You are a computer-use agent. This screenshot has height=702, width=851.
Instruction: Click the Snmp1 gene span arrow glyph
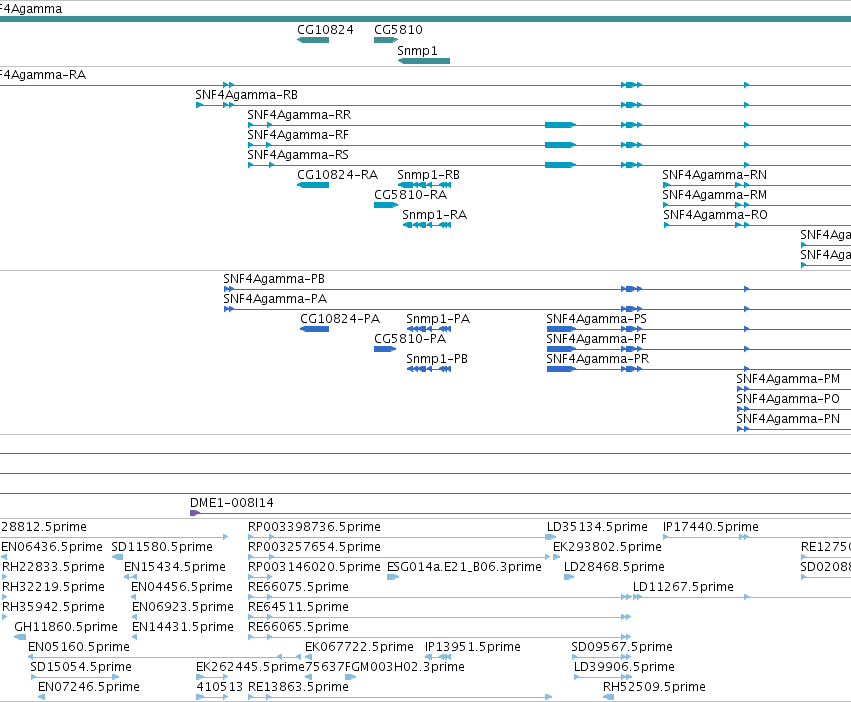[424, 61]
